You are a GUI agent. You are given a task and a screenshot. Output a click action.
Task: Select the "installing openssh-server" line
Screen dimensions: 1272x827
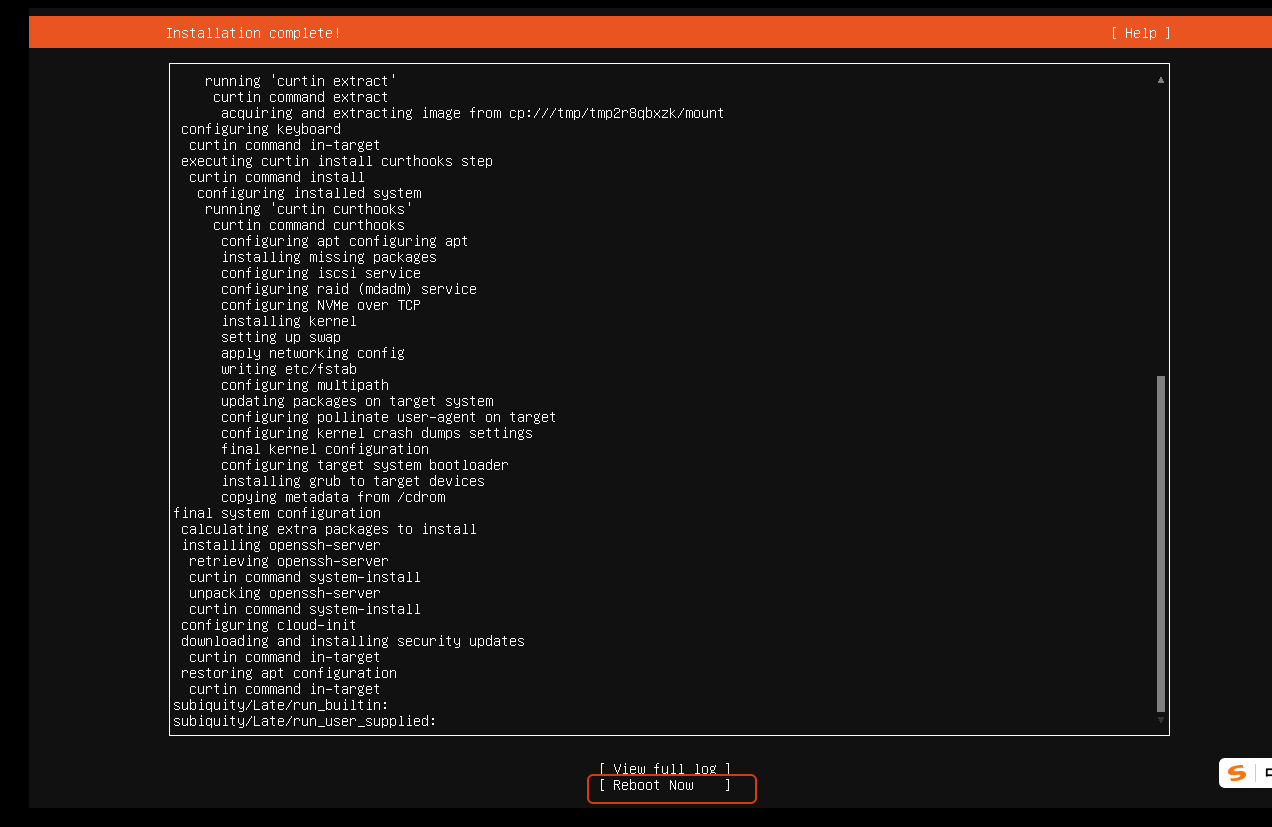[281, 545]
